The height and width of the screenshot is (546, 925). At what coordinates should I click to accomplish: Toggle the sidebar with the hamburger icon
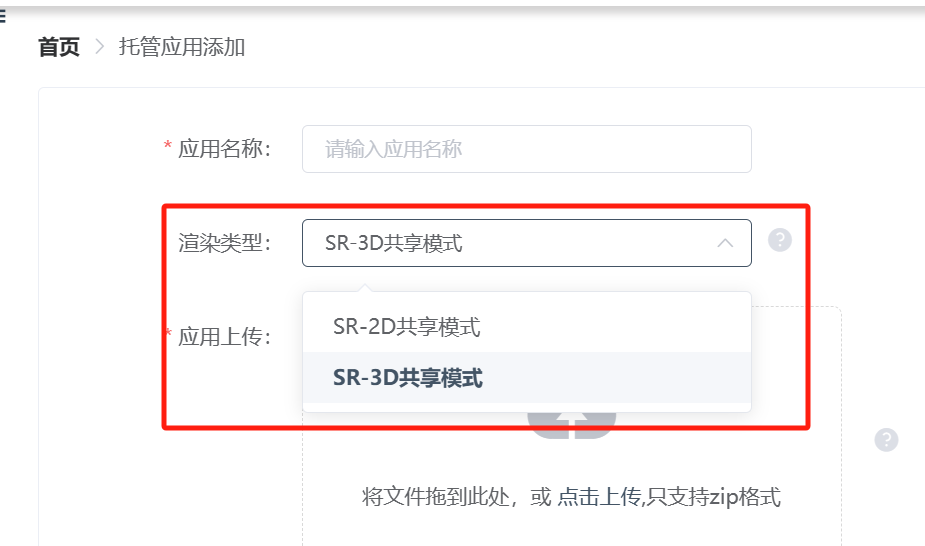[2, 17]
